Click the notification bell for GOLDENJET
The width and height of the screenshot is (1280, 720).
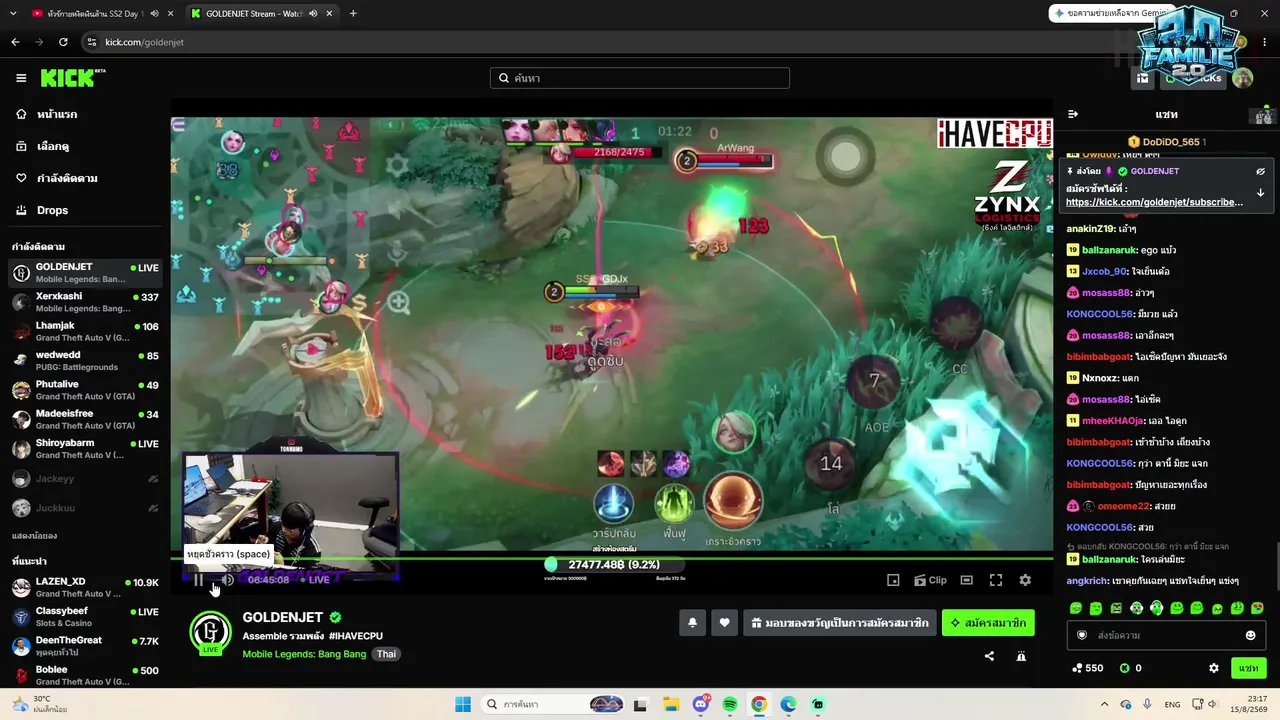point(692,623)
